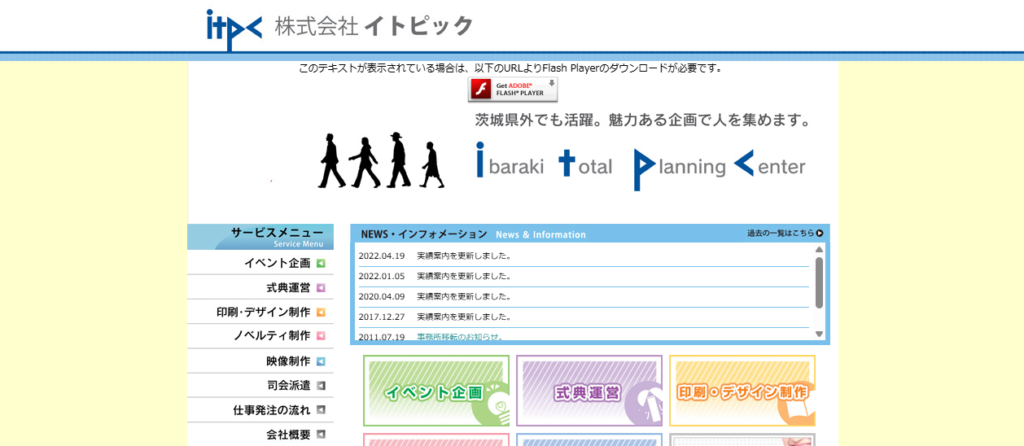This screenshot has height=446, width=1024.
Task: Click the Ibaraki Total Planning Center graphic
Action: pyautogui.click(x=641, y=167)
